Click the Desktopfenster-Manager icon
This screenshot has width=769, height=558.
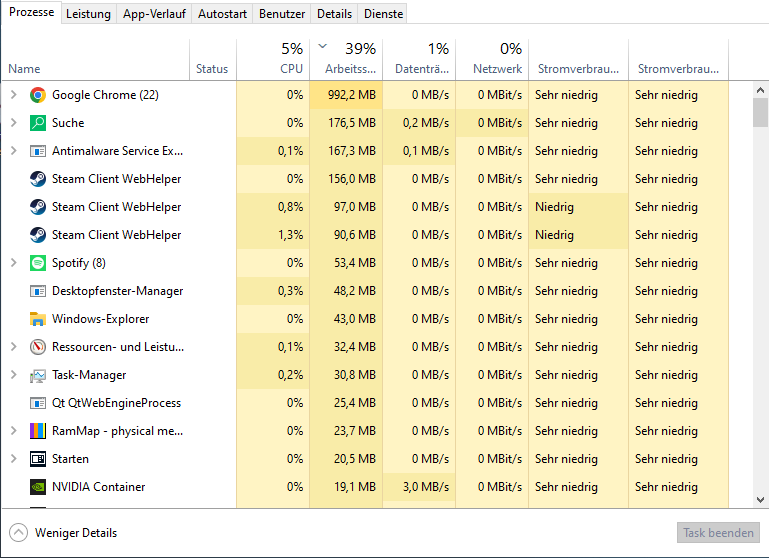38,291
